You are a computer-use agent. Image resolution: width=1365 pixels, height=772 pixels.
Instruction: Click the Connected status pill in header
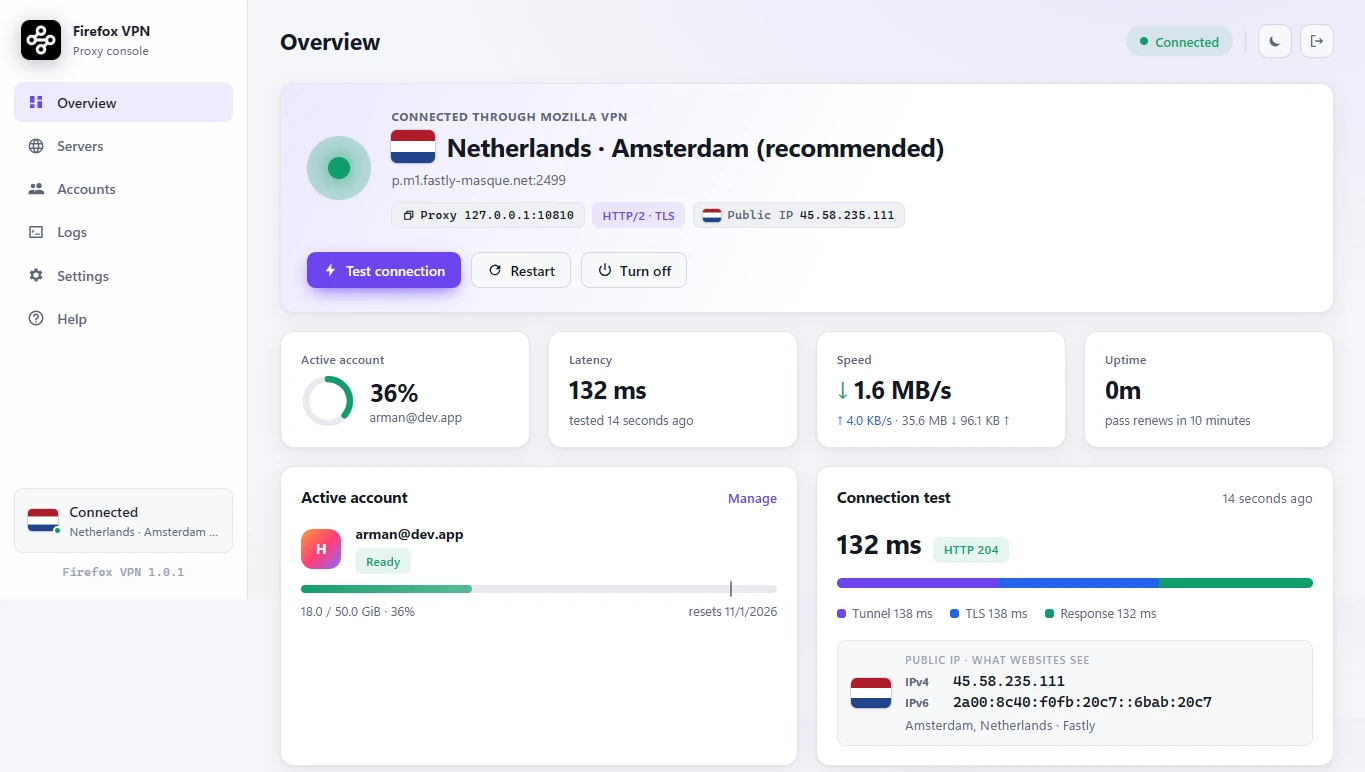point(1179,41)
